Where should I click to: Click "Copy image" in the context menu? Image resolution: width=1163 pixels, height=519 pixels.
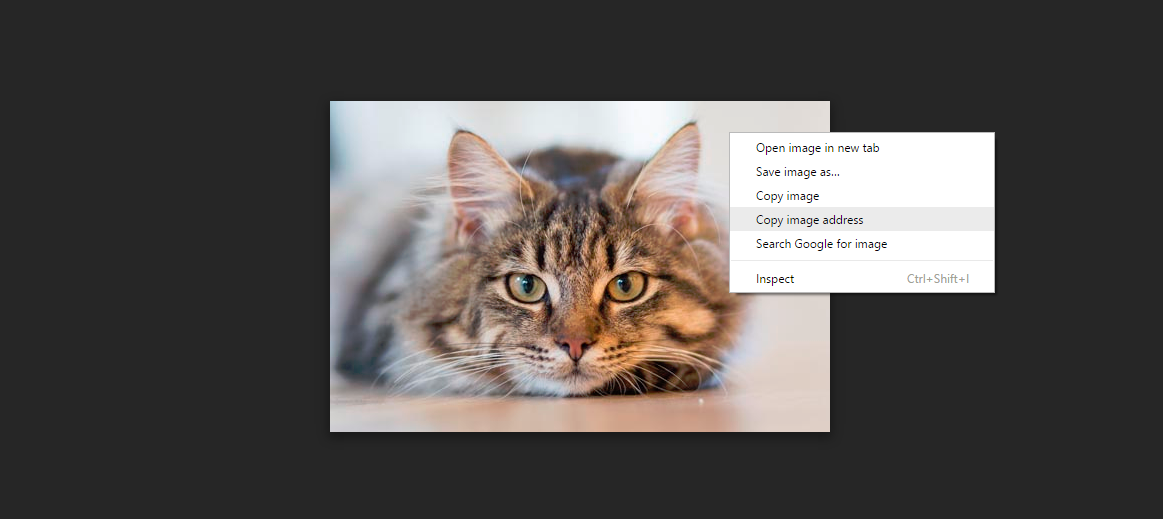(862, 196)
